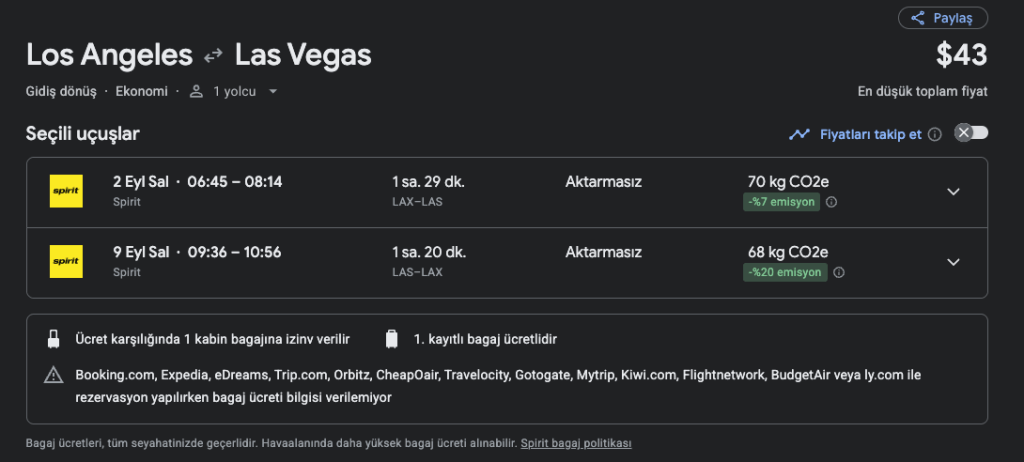Click the info icon beside -%7 emisyon

(831, 202)
